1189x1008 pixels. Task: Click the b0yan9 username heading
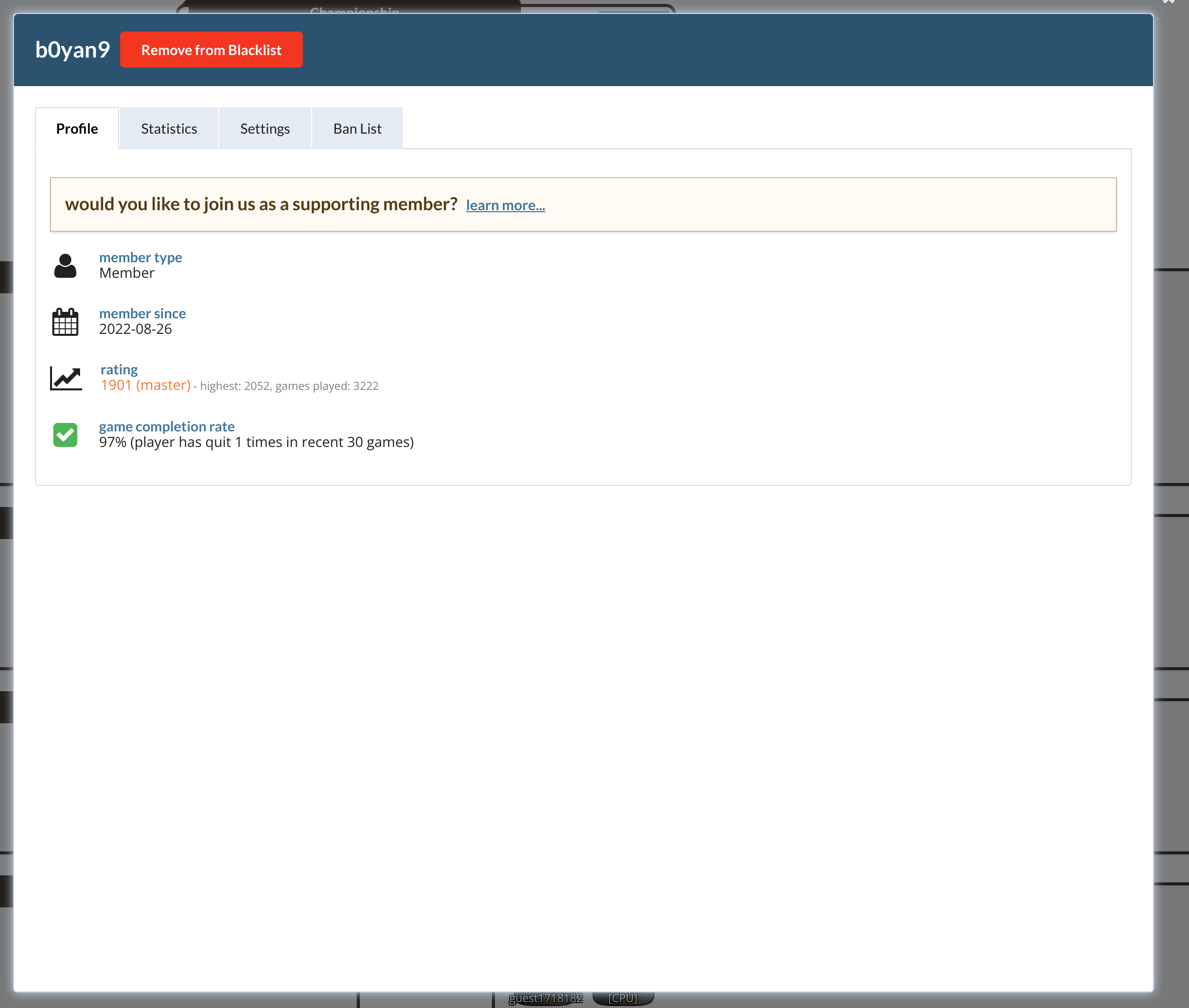(73, 50)
